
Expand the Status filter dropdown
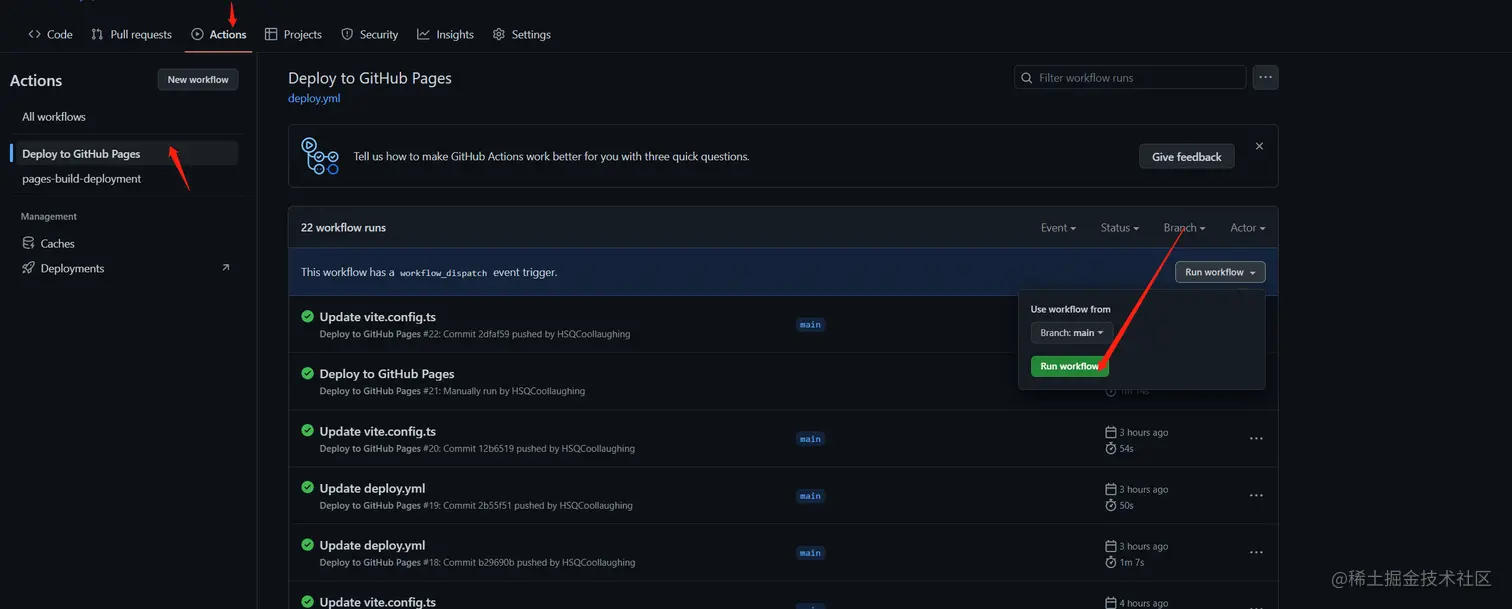pos(1119,228)
